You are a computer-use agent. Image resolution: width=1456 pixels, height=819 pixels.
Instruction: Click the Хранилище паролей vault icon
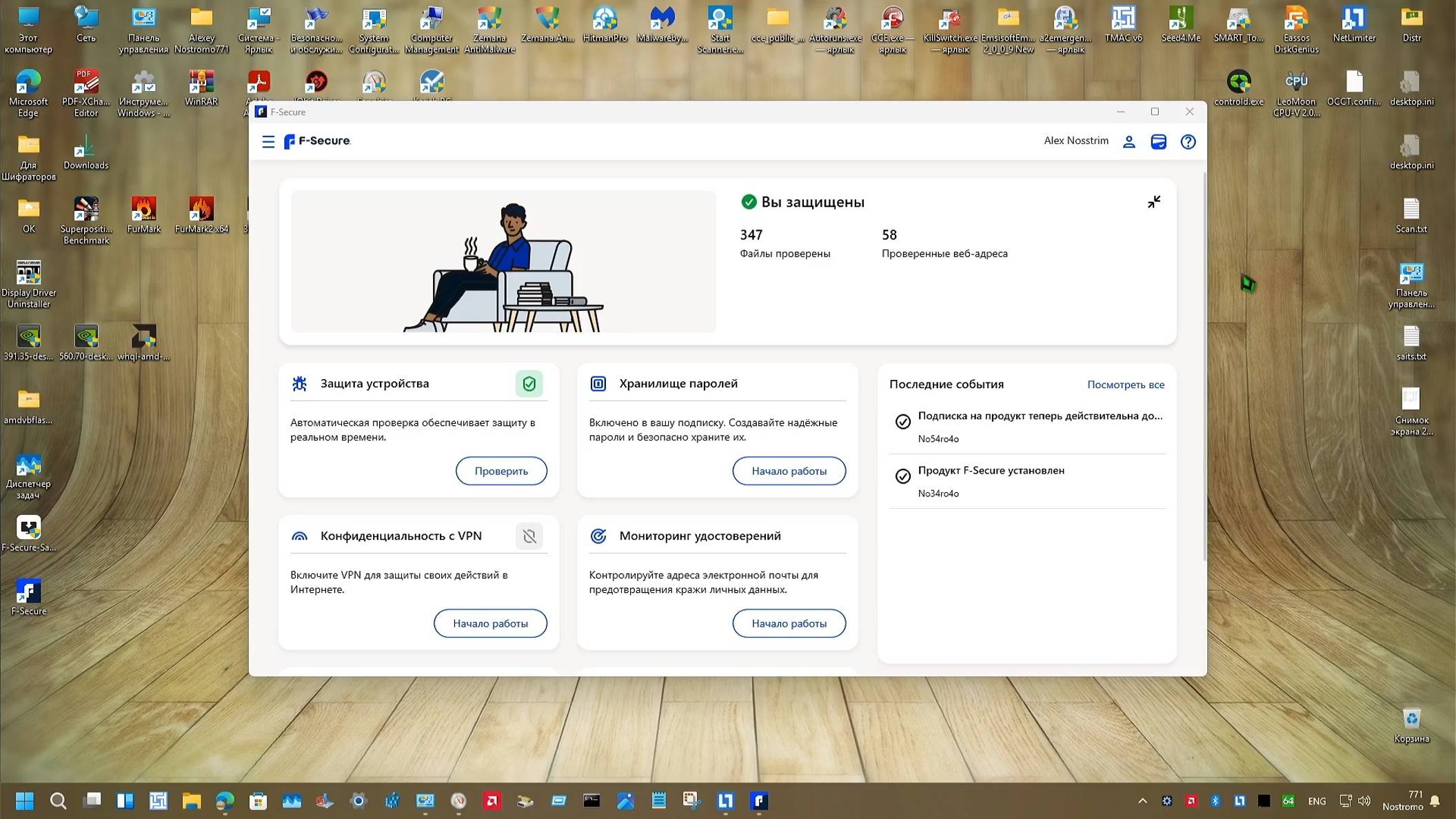(x=598, y=384)
